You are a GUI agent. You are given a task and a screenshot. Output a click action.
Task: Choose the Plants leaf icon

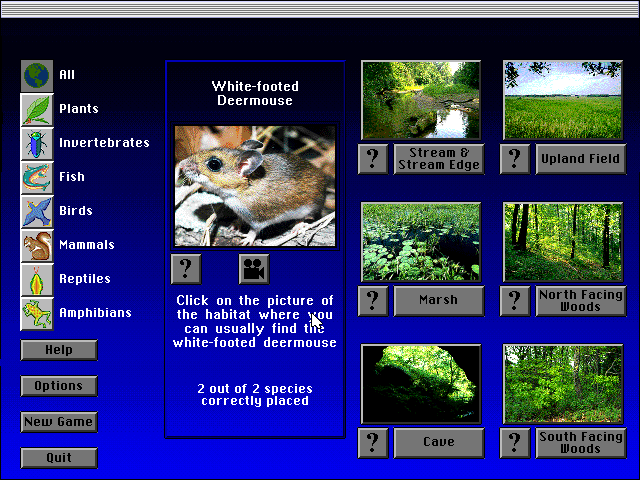pos(37,110)
